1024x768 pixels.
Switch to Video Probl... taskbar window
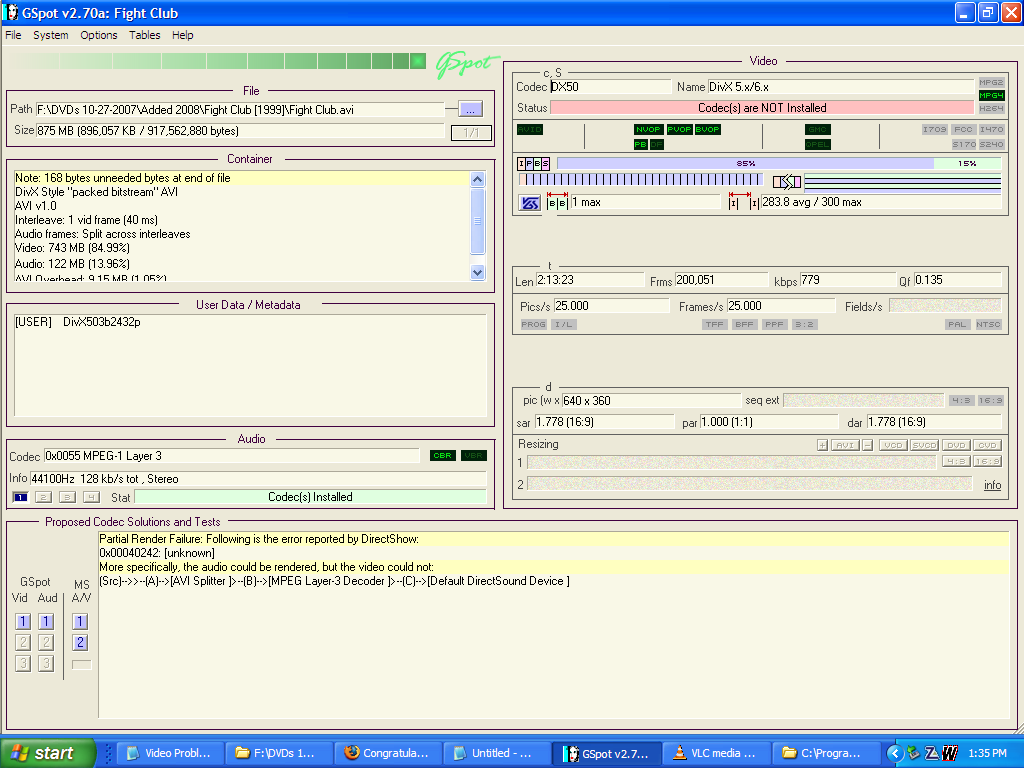click(x=170, y=753)
